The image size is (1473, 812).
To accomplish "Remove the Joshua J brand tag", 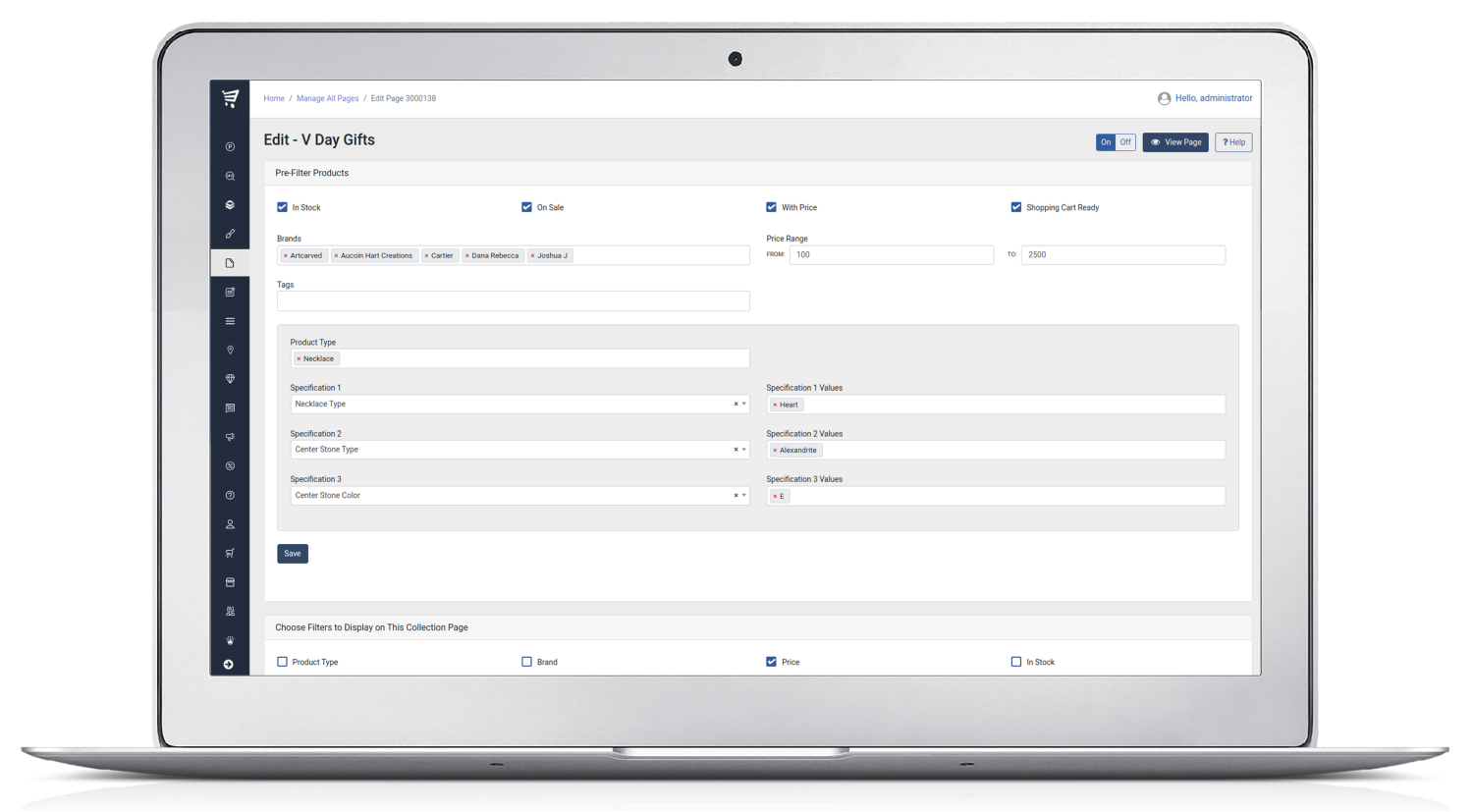I will (532, 255).
